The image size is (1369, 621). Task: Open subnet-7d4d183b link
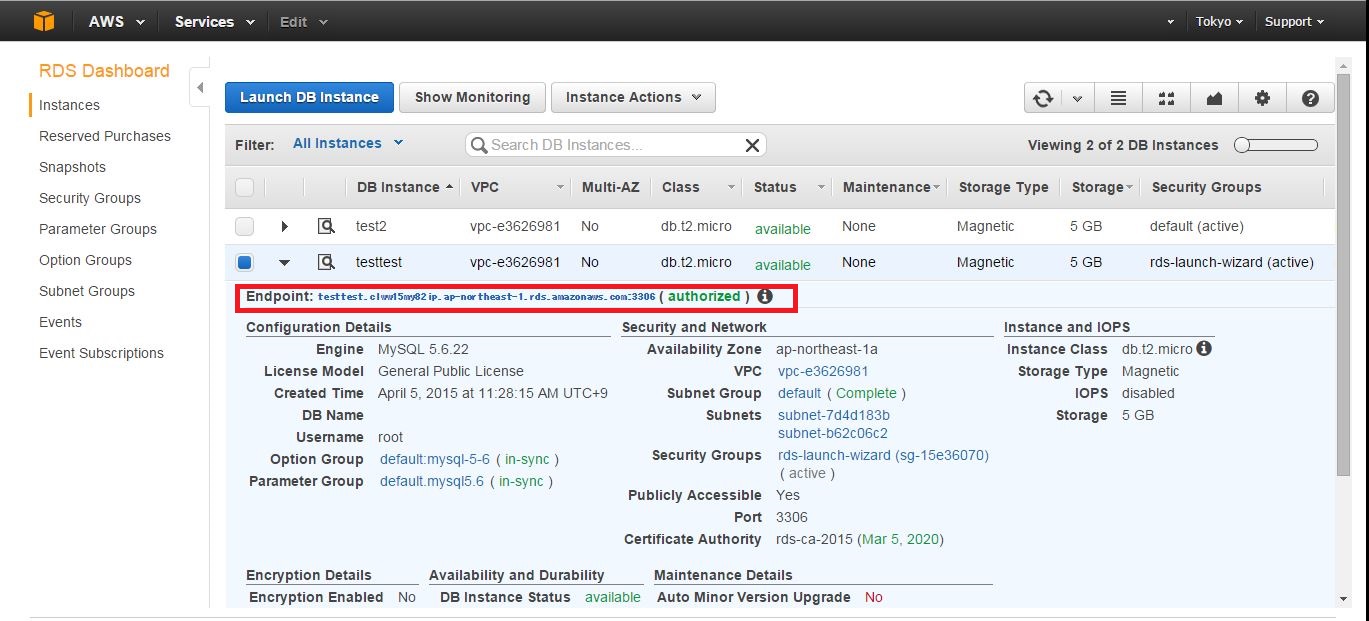(833, 415)
